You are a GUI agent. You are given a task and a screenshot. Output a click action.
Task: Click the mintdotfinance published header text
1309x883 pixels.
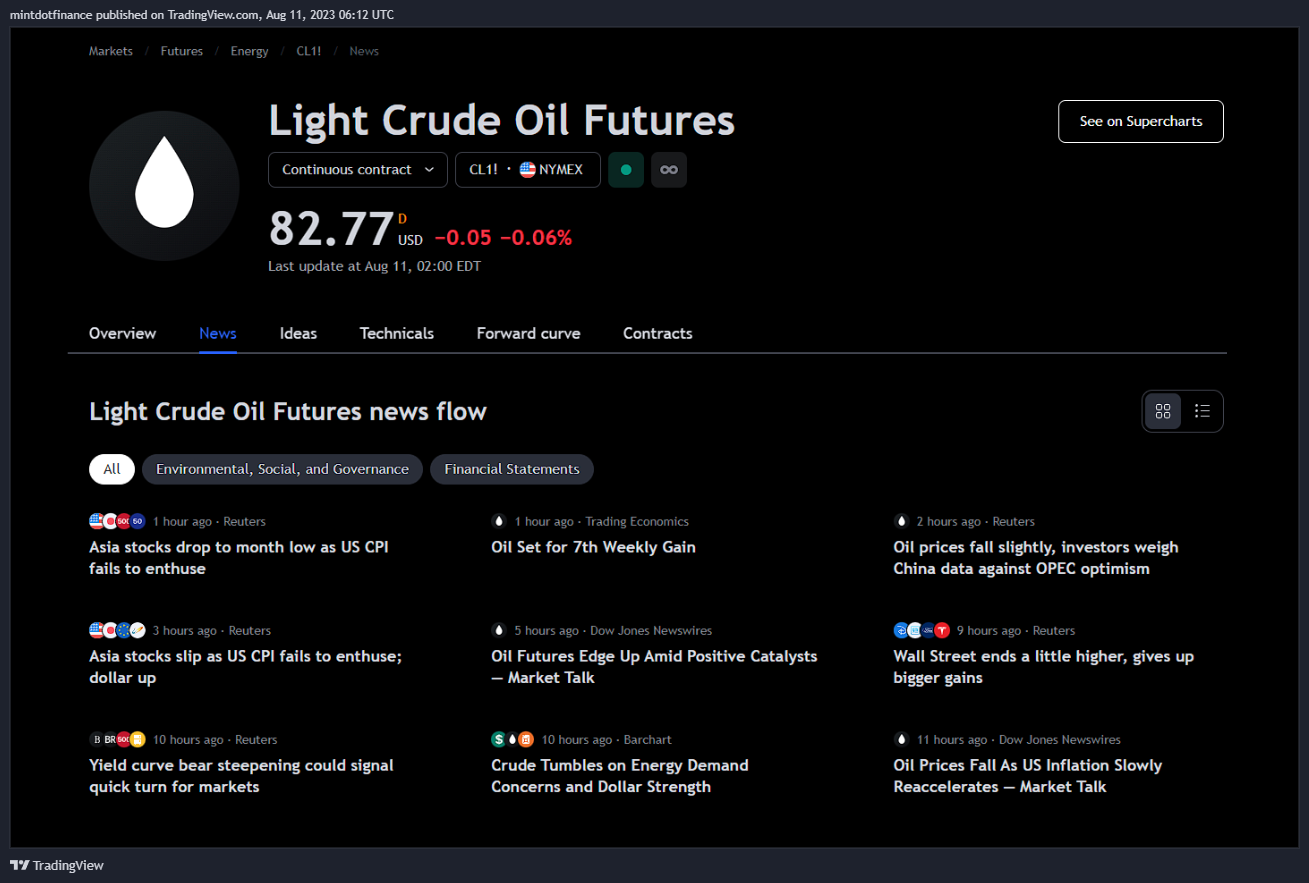(201, 15)
